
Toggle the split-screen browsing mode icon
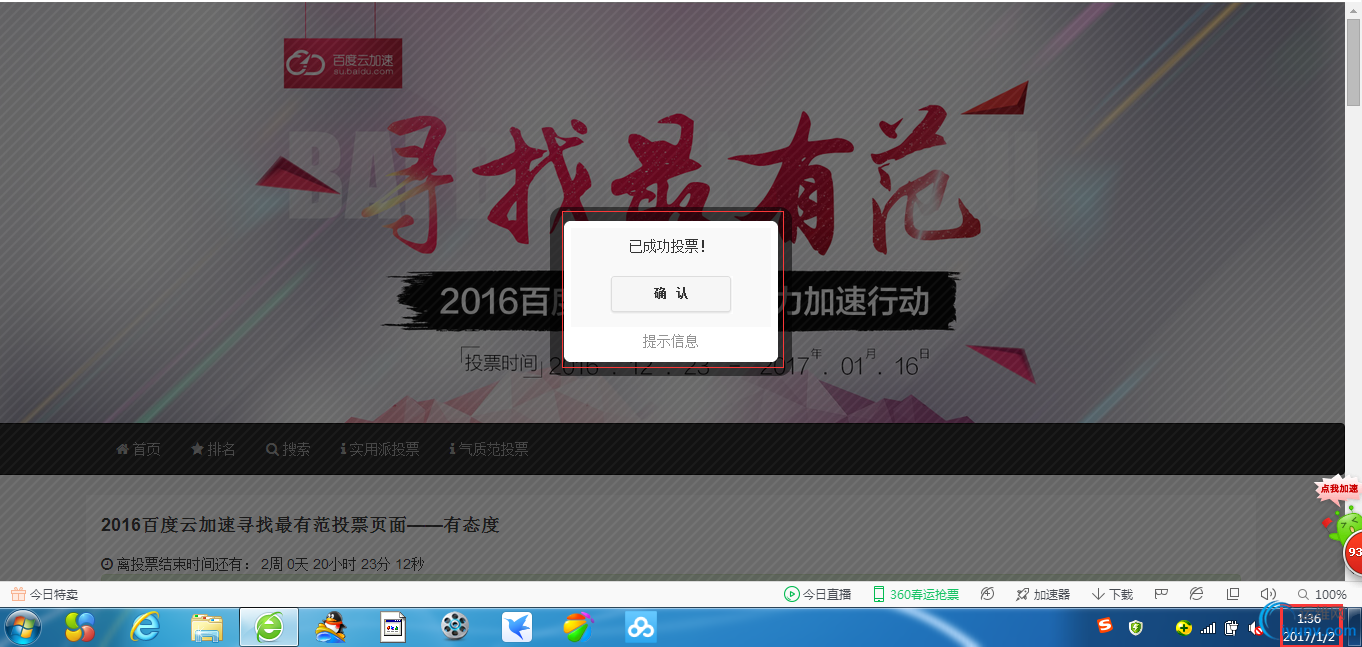1234,593
